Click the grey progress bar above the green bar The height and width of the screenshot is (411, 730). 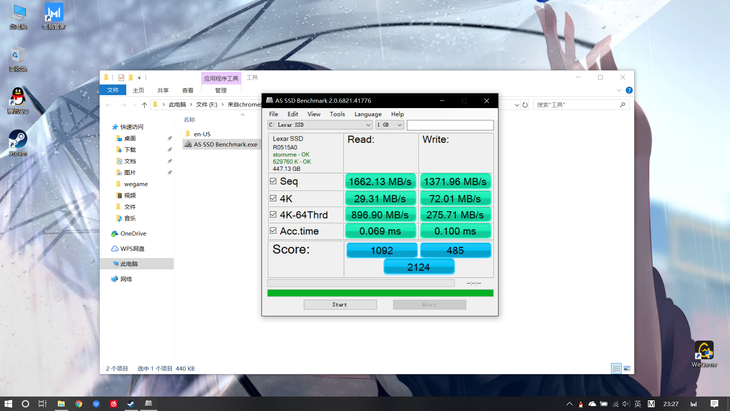pyautogui.click(x=361, y=283)
